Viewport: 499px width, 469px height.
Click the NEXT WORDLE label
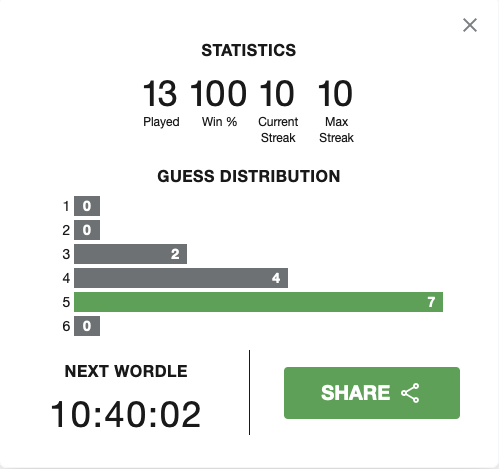pos(126,371)
